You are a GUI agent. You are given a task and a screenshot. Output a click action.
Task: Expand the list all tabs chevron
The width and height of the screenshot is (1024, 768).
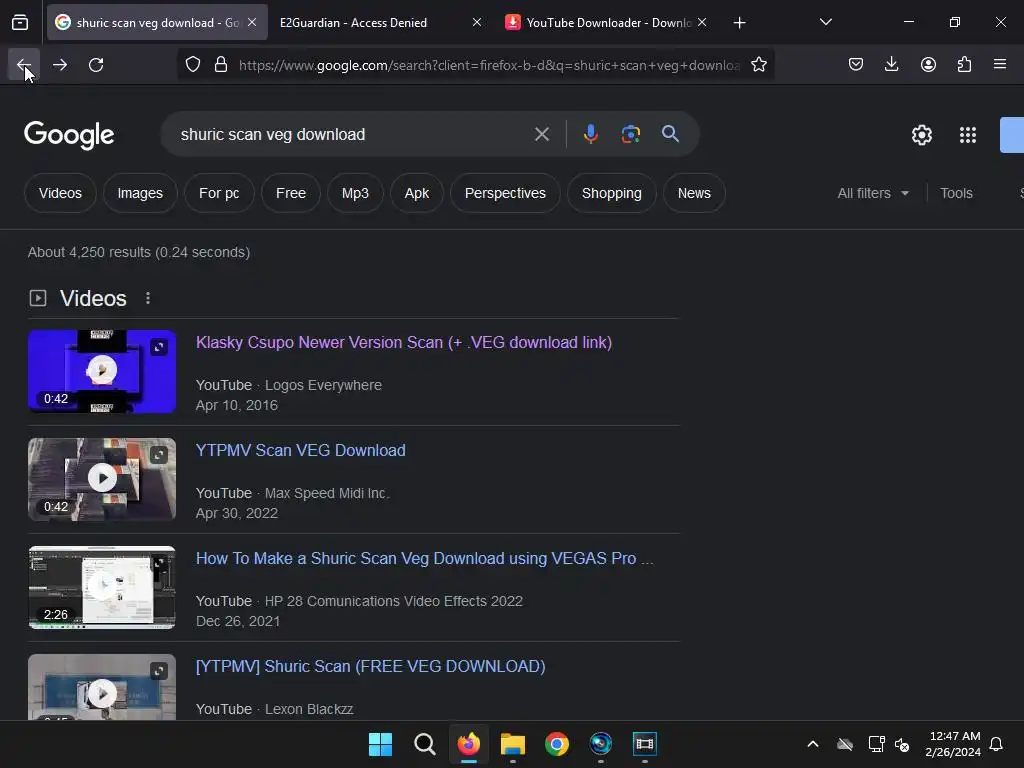(825, 23)
